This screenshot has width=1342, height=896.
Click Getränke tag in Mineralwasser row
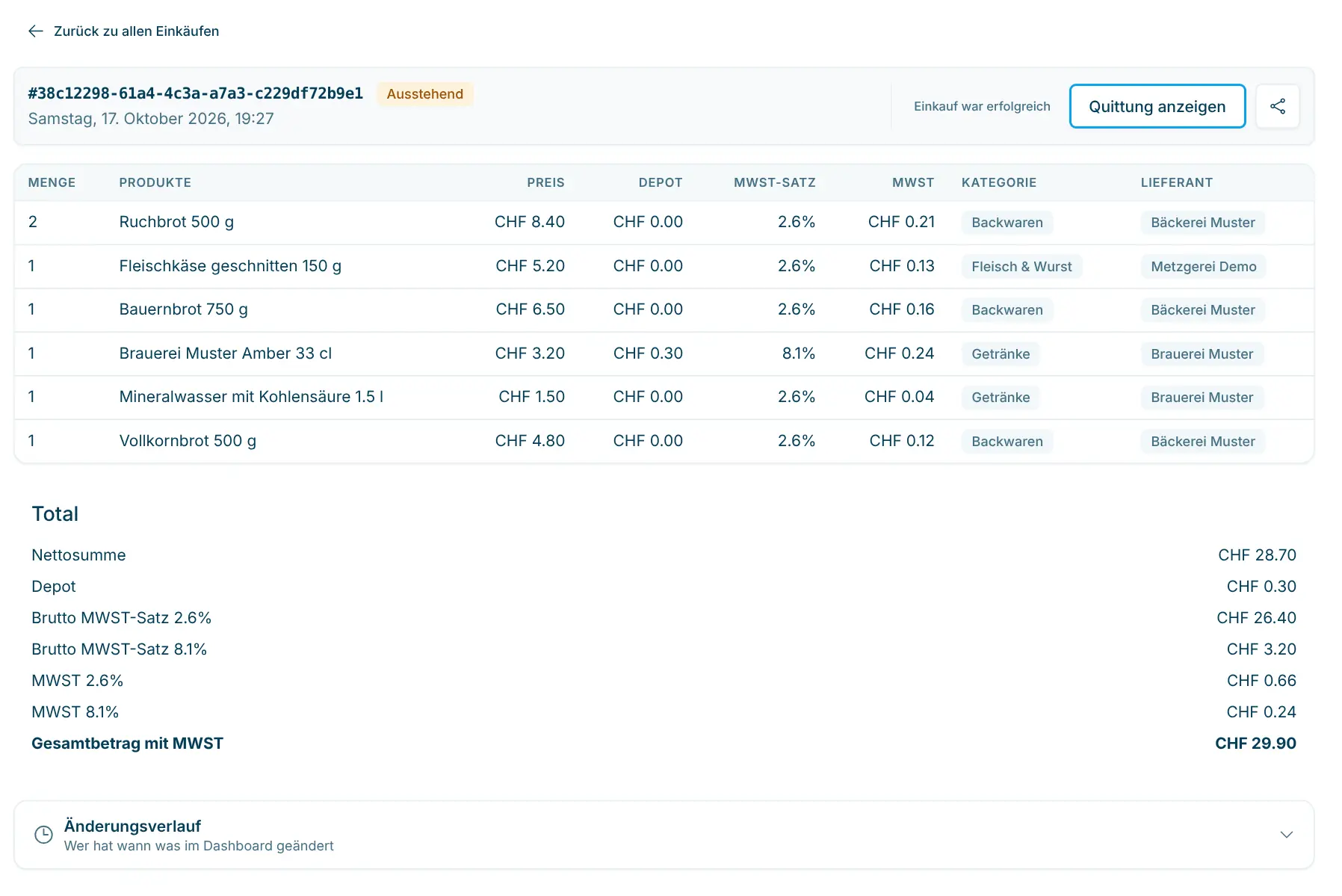click(1001, 397)
